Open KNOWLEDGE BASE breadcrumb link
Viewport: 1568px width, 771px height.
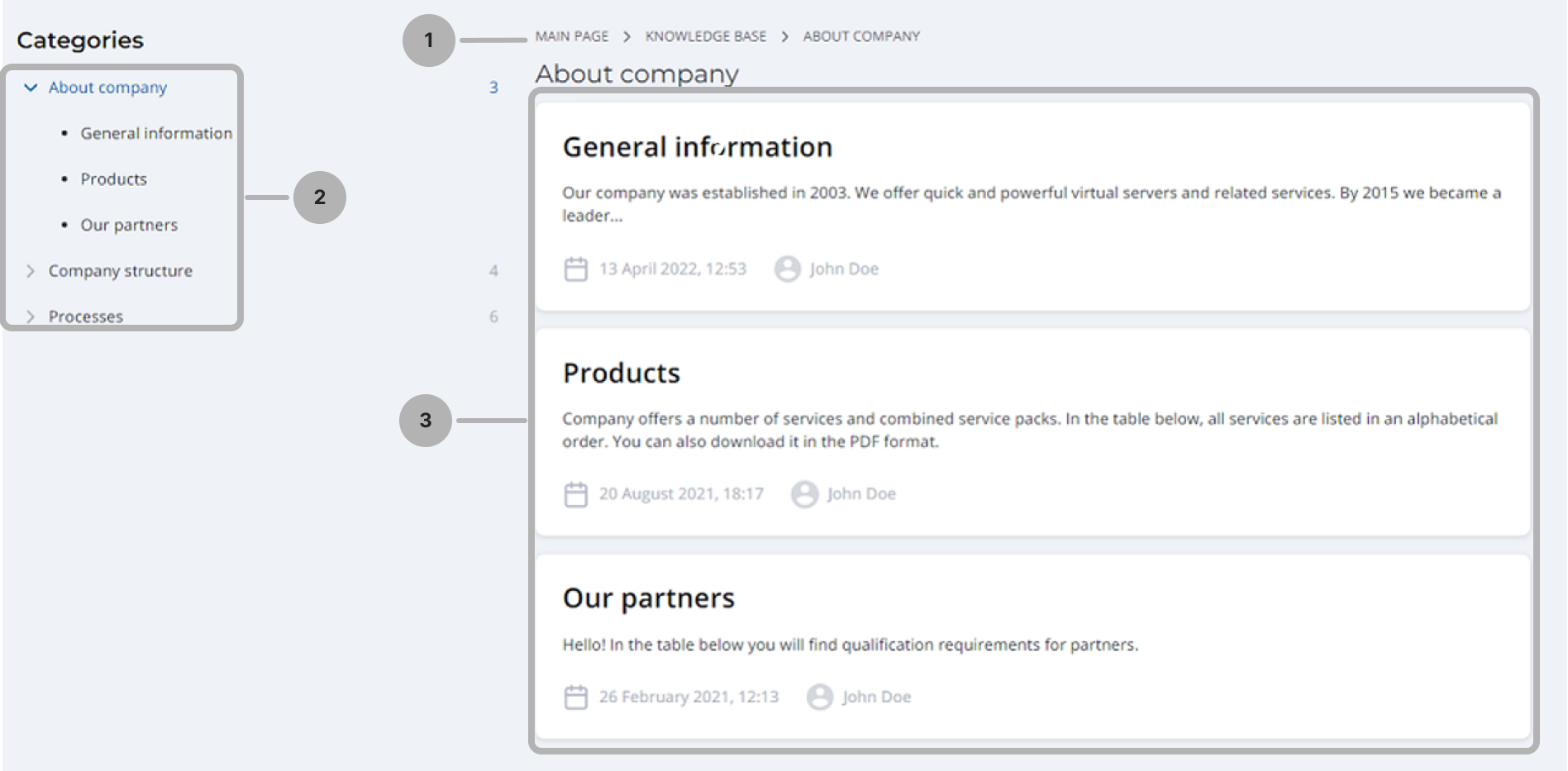coord(705,36)
